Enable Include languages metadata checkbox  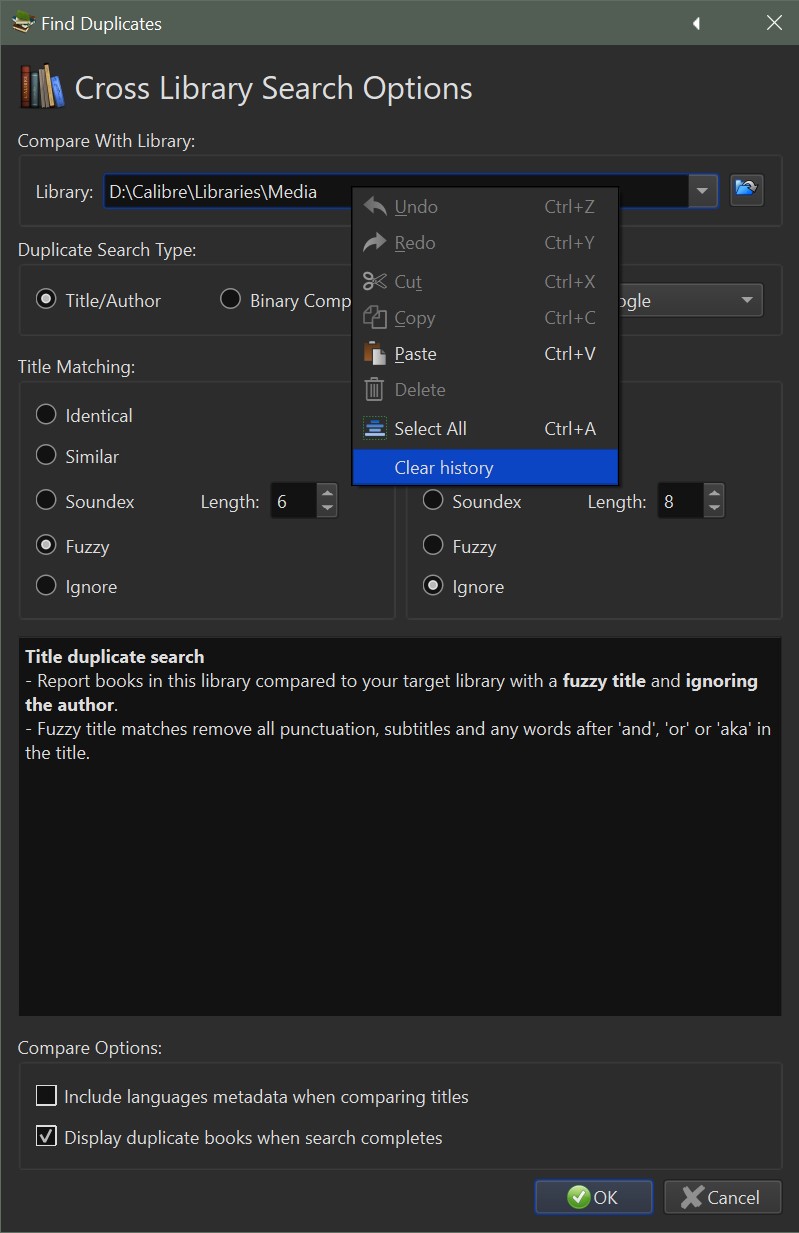click(x=46, y=1096)
